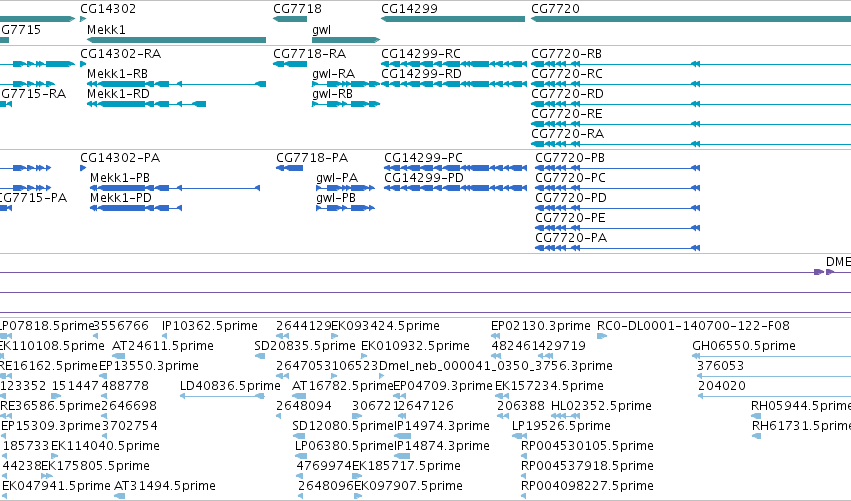Select EST LD40836.5prime label
Viewport: 851px width, 501px height.
click(230, 386)
